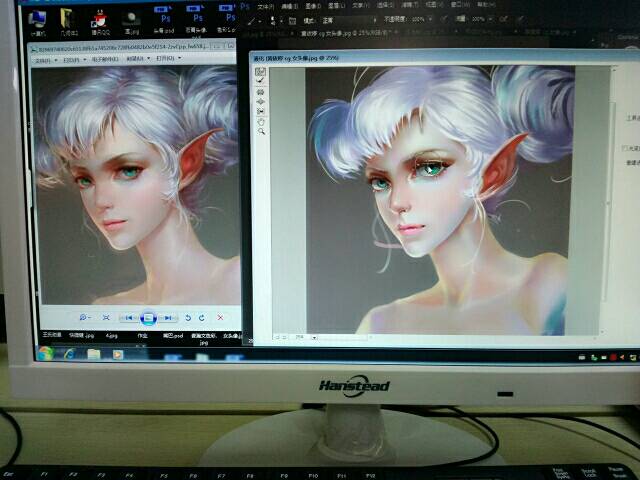Launch Internet Explorer from the taskbar

tap(70, 354)
